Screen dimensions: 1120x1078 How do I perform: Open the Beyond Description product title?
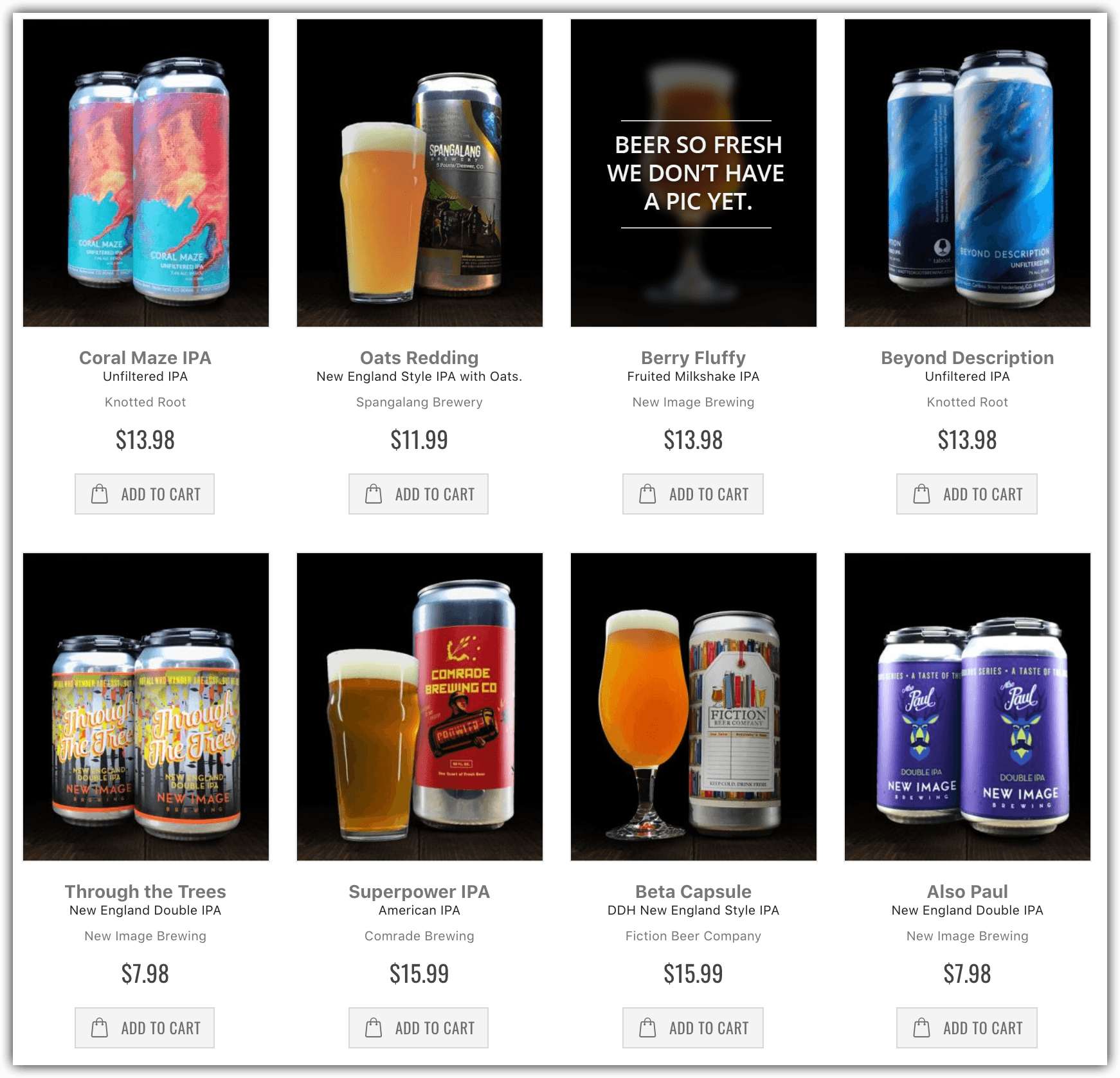click(x=968, y=358)
